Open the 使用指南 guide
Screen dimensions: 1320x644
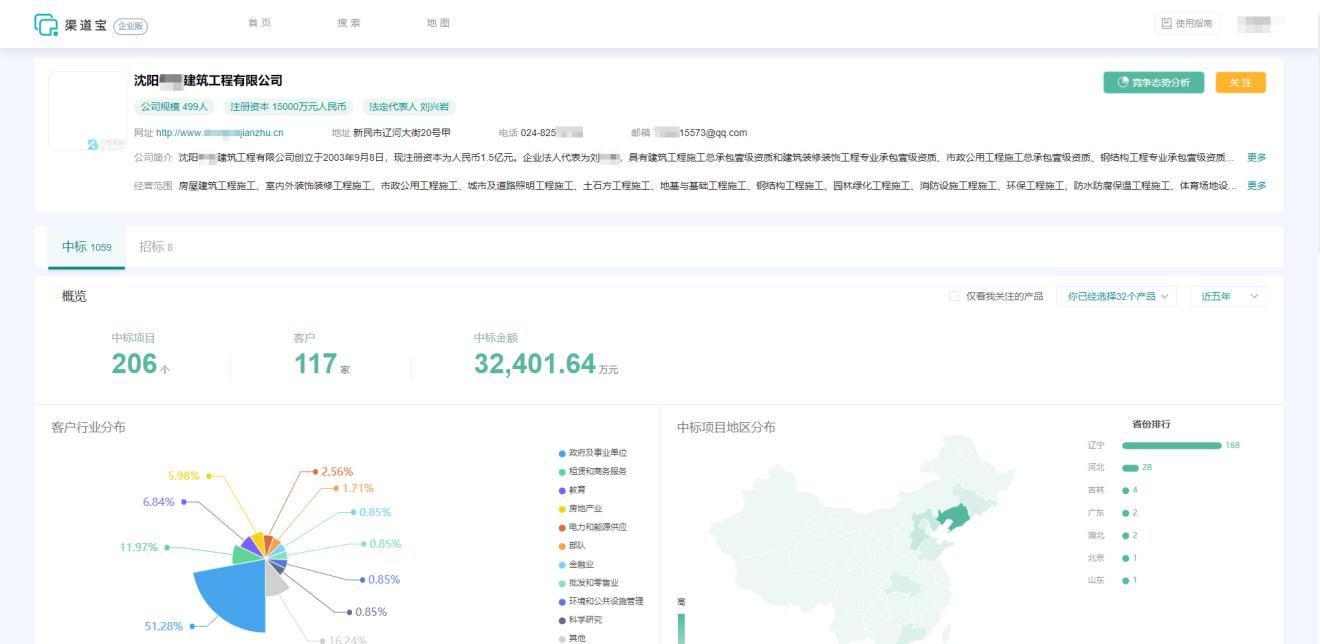[1187, 24]
